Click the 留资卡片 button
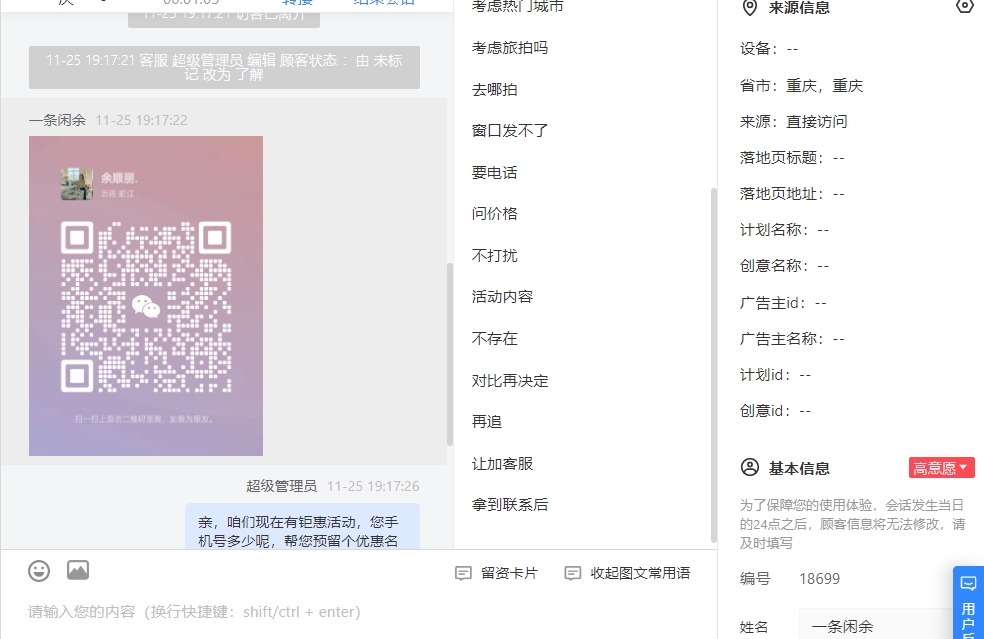Image resolution: width=984 pixels, height=639 pixels. (x=496, y=573)
